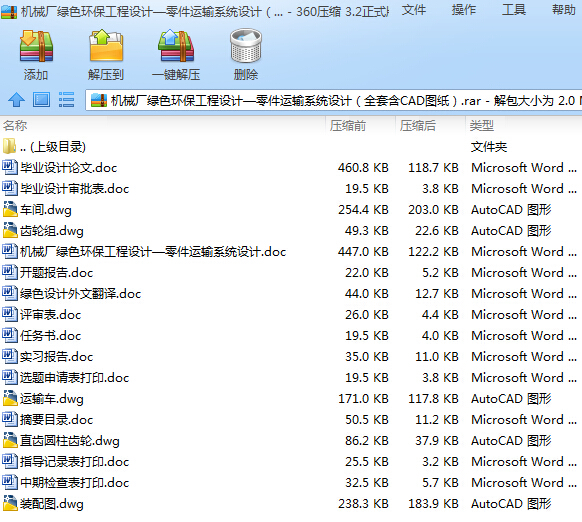This screenshot has height=522, width=582.
Task: Click the Word icon of 摘要目录.doc
Action: 10,419
